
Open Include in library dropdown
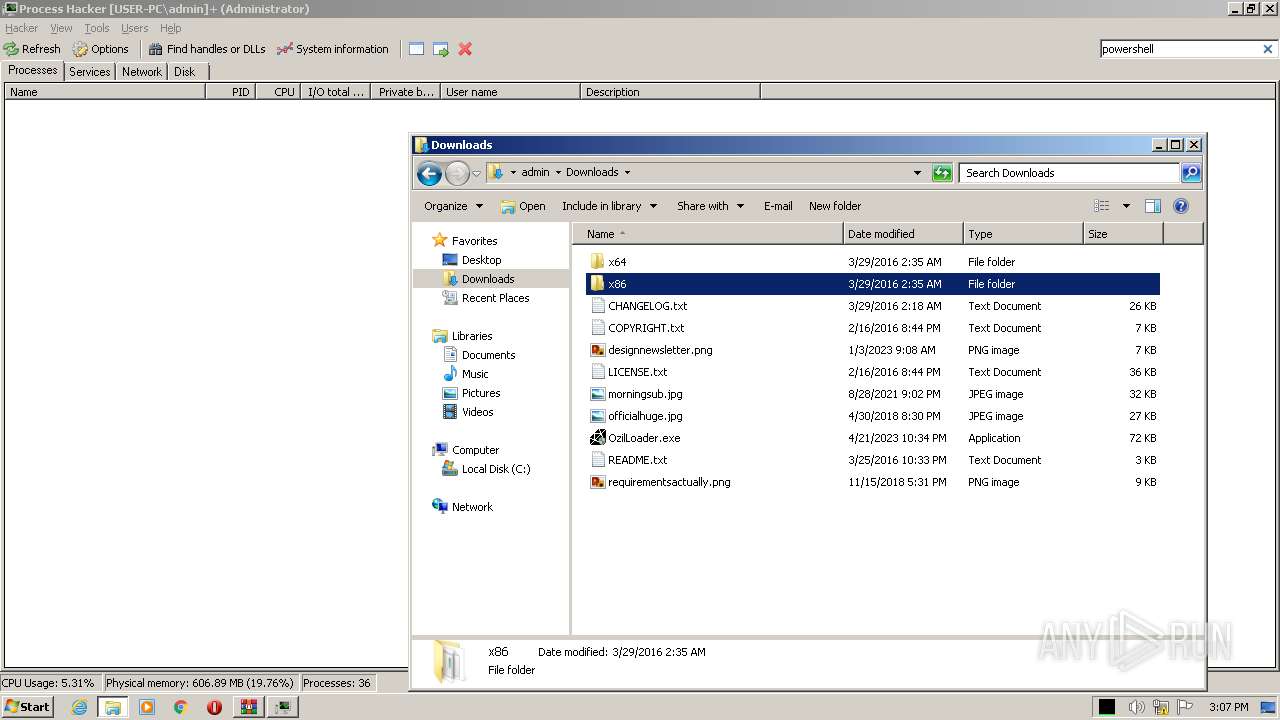609,206
